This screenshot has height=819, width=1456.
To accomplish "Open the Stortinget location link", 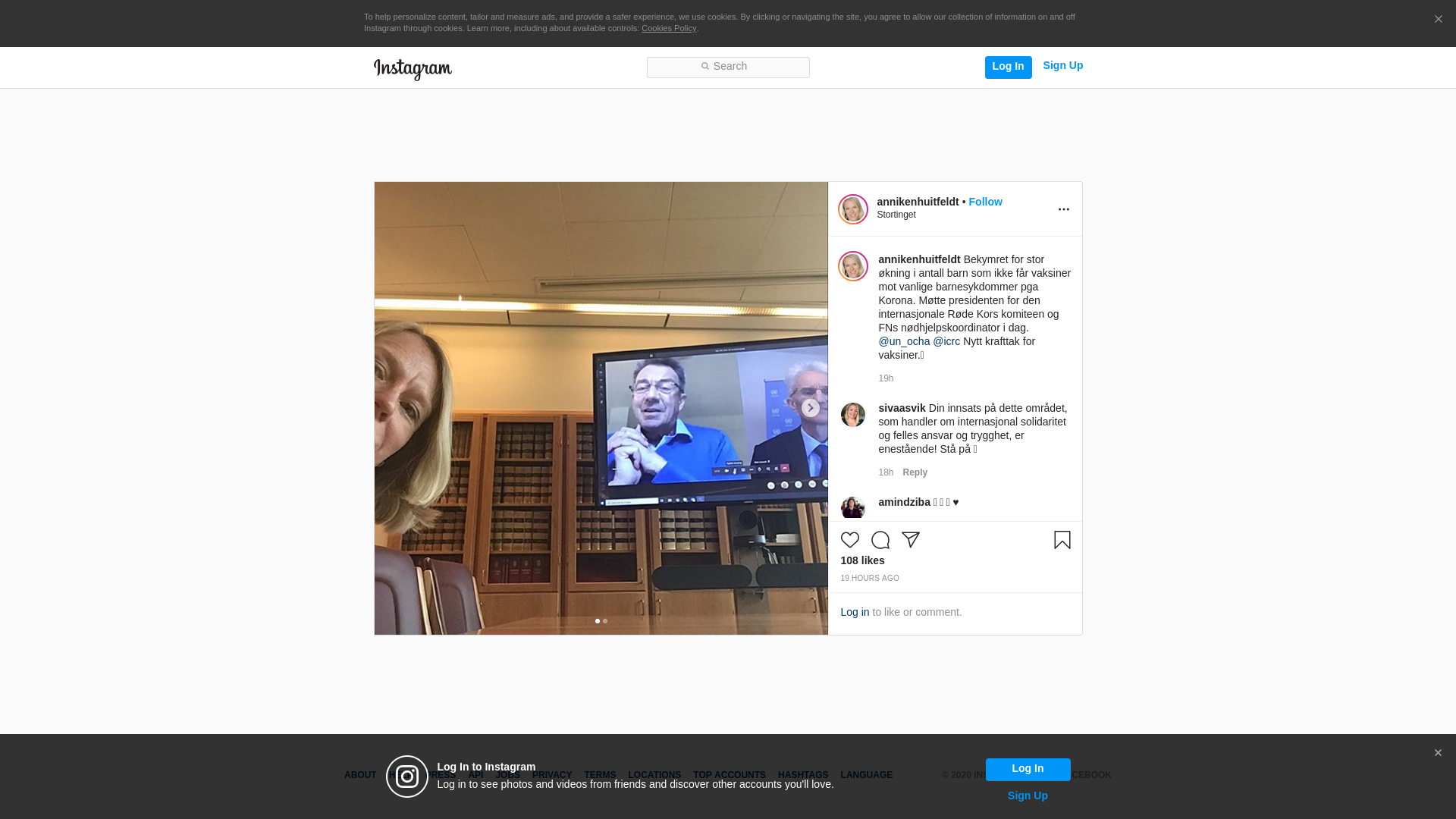I will 896,215.
